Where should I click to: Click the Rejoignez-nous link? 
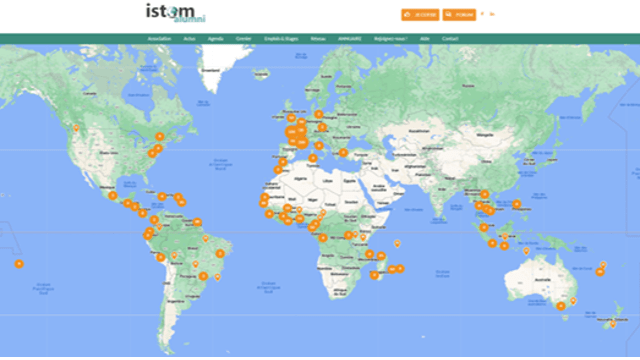coord(391,39)
